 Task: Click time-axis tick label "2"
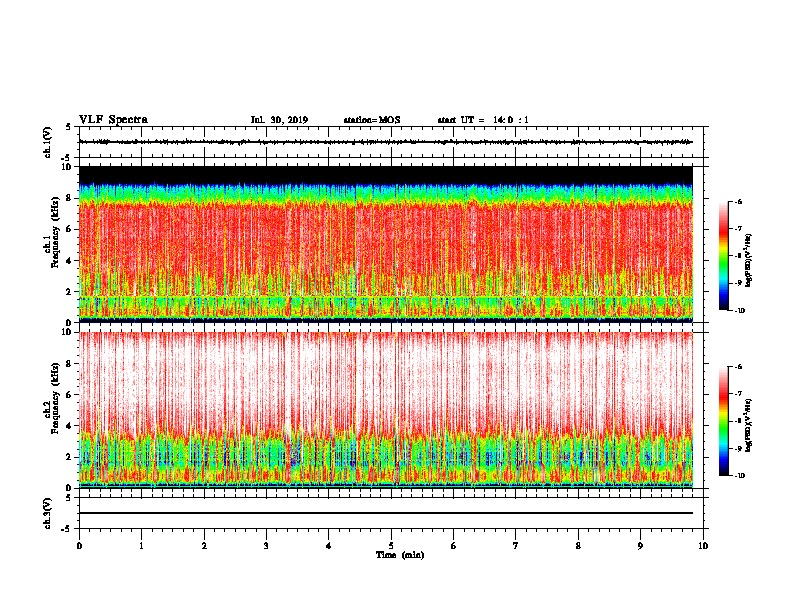204,546
